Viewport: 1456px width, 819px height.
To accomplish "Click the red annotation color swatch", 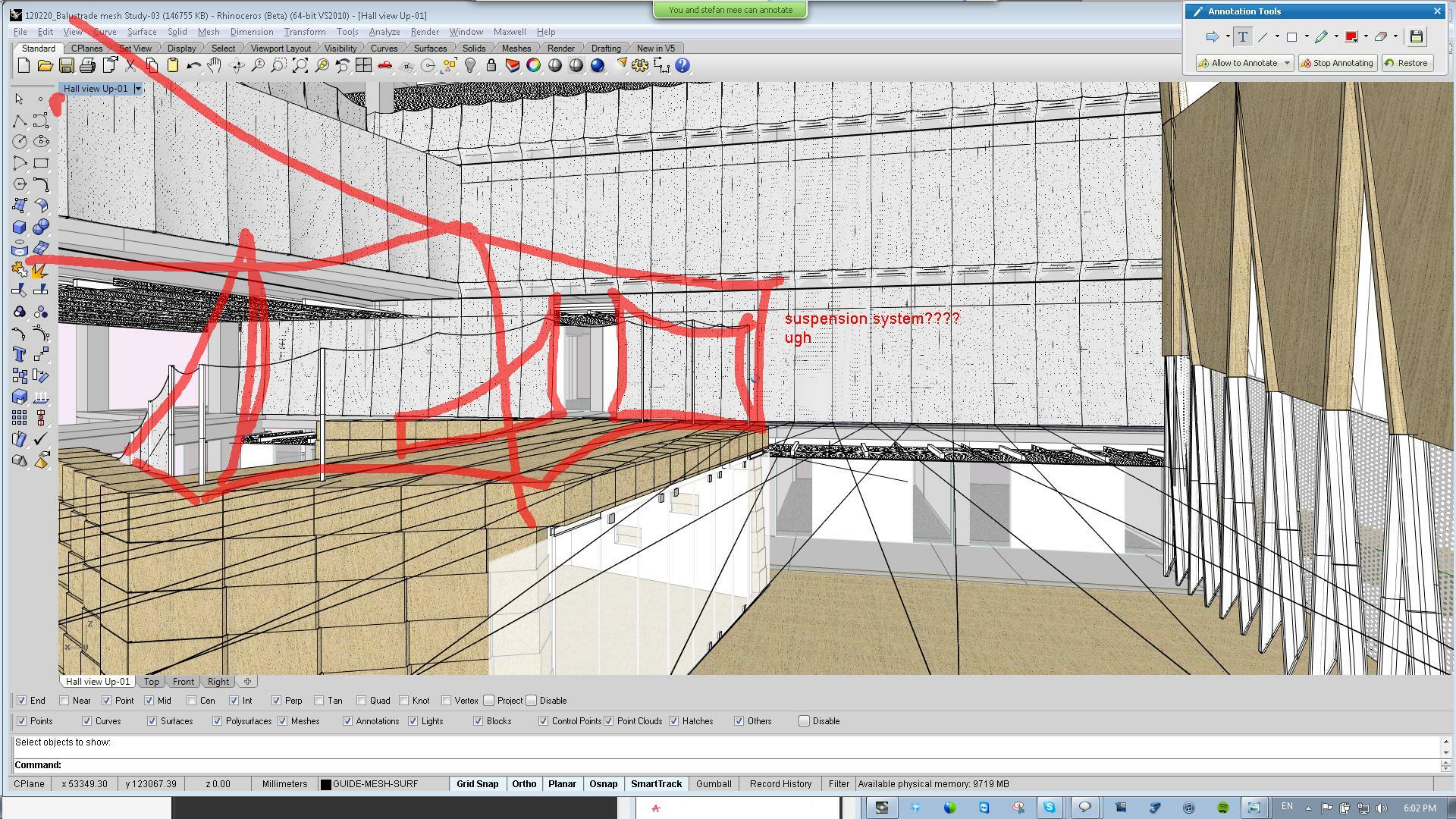I will point(1351,36).
